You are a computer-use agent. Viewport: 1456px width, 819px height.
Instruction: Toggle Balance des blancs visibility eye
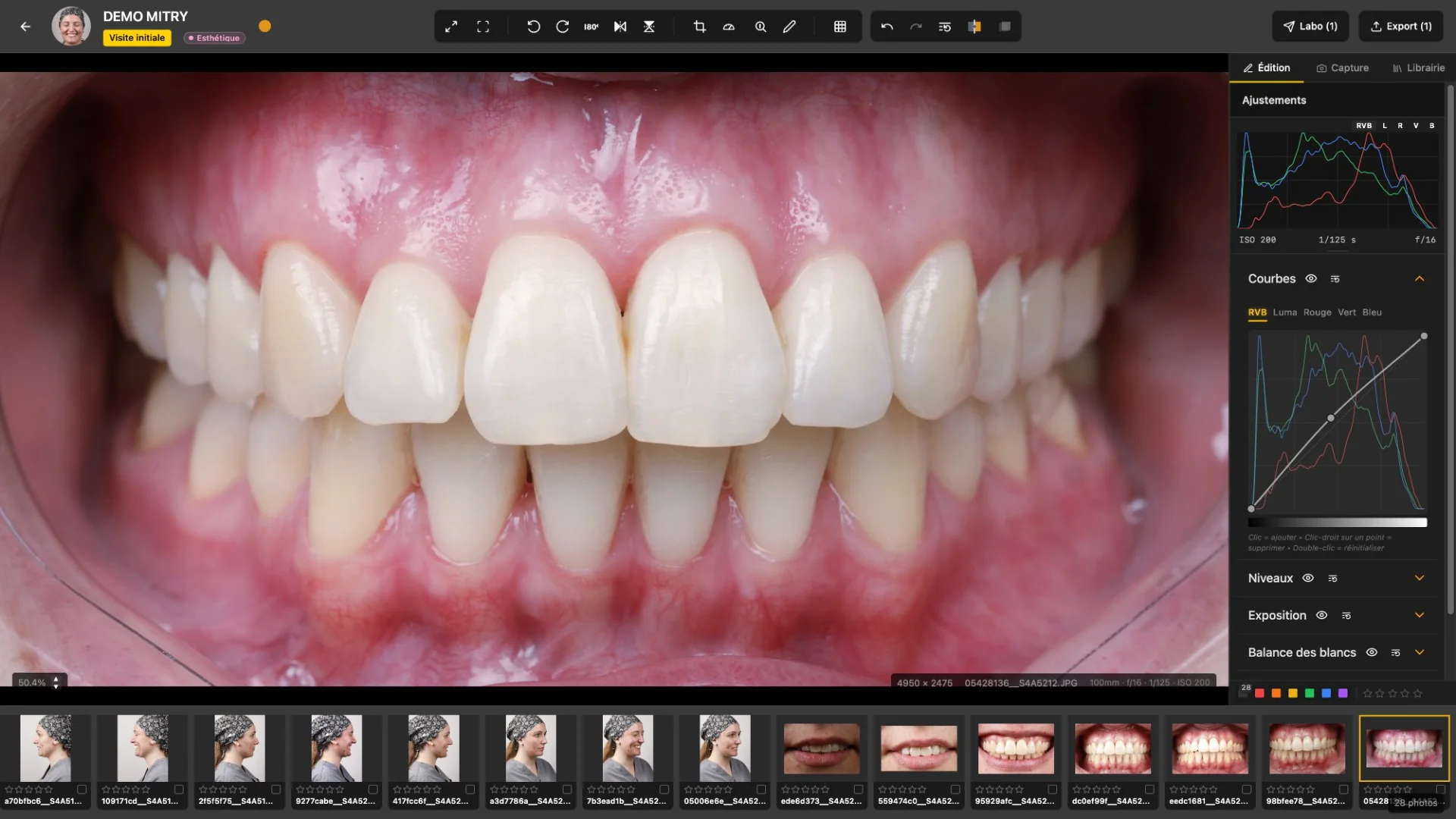[x=1372, y=652]
